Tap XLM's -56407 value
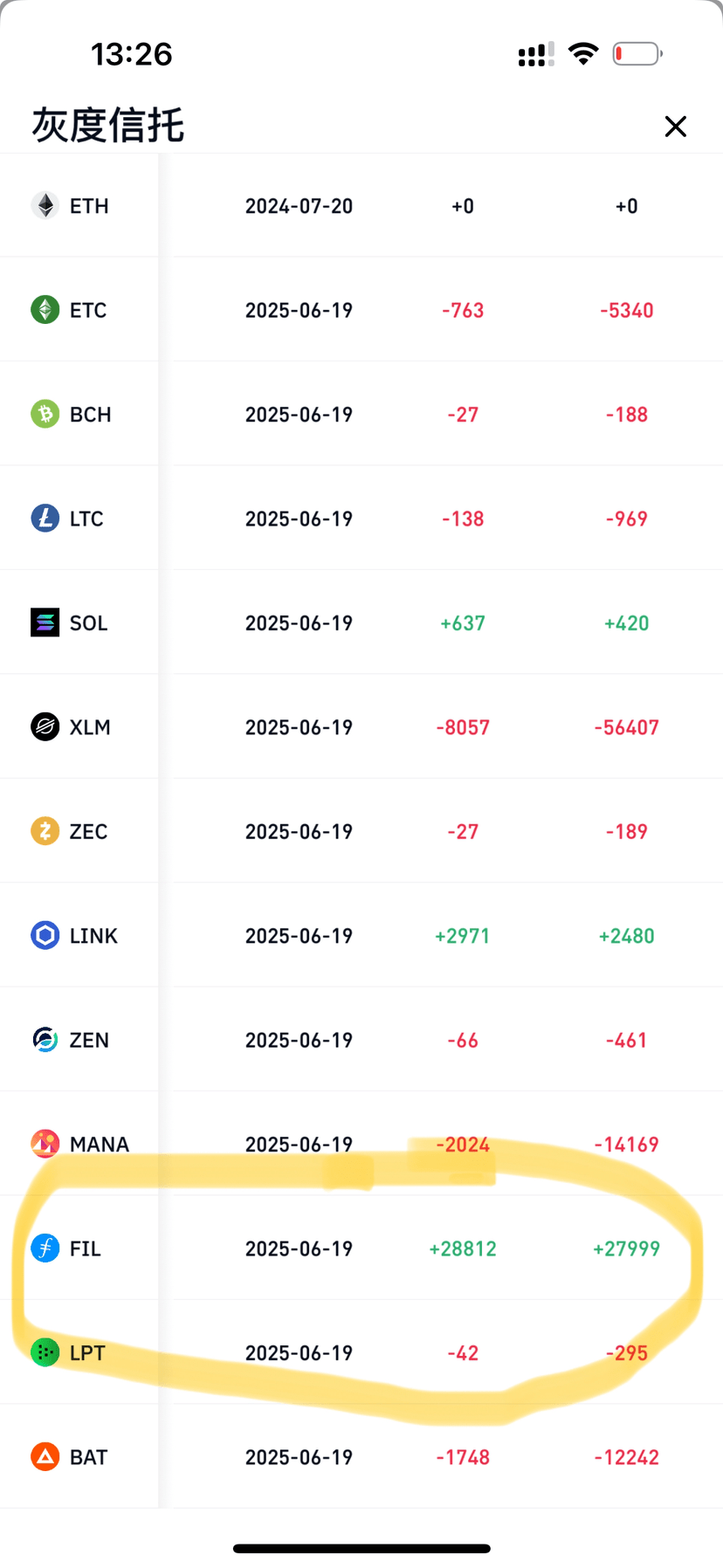The image size is (723, 1568). point(626,727)
